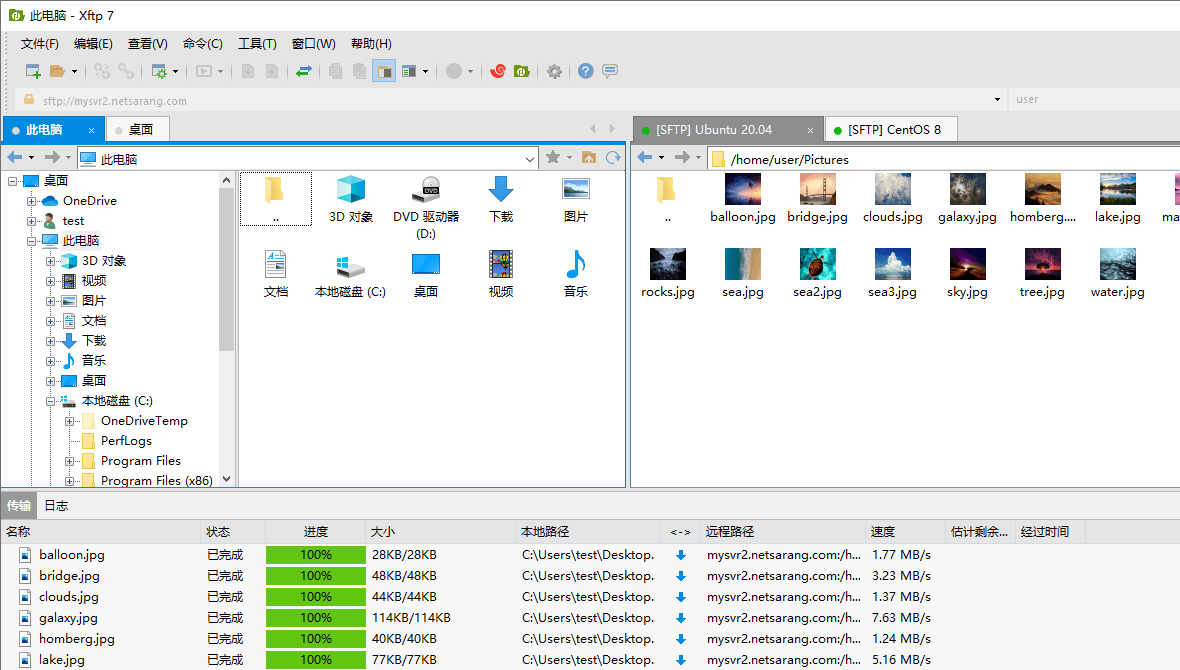This screenshot has width=1180, height=670.
Task: Select the transfer (swap direction) toolbar icon
Action: pos(304,71)
